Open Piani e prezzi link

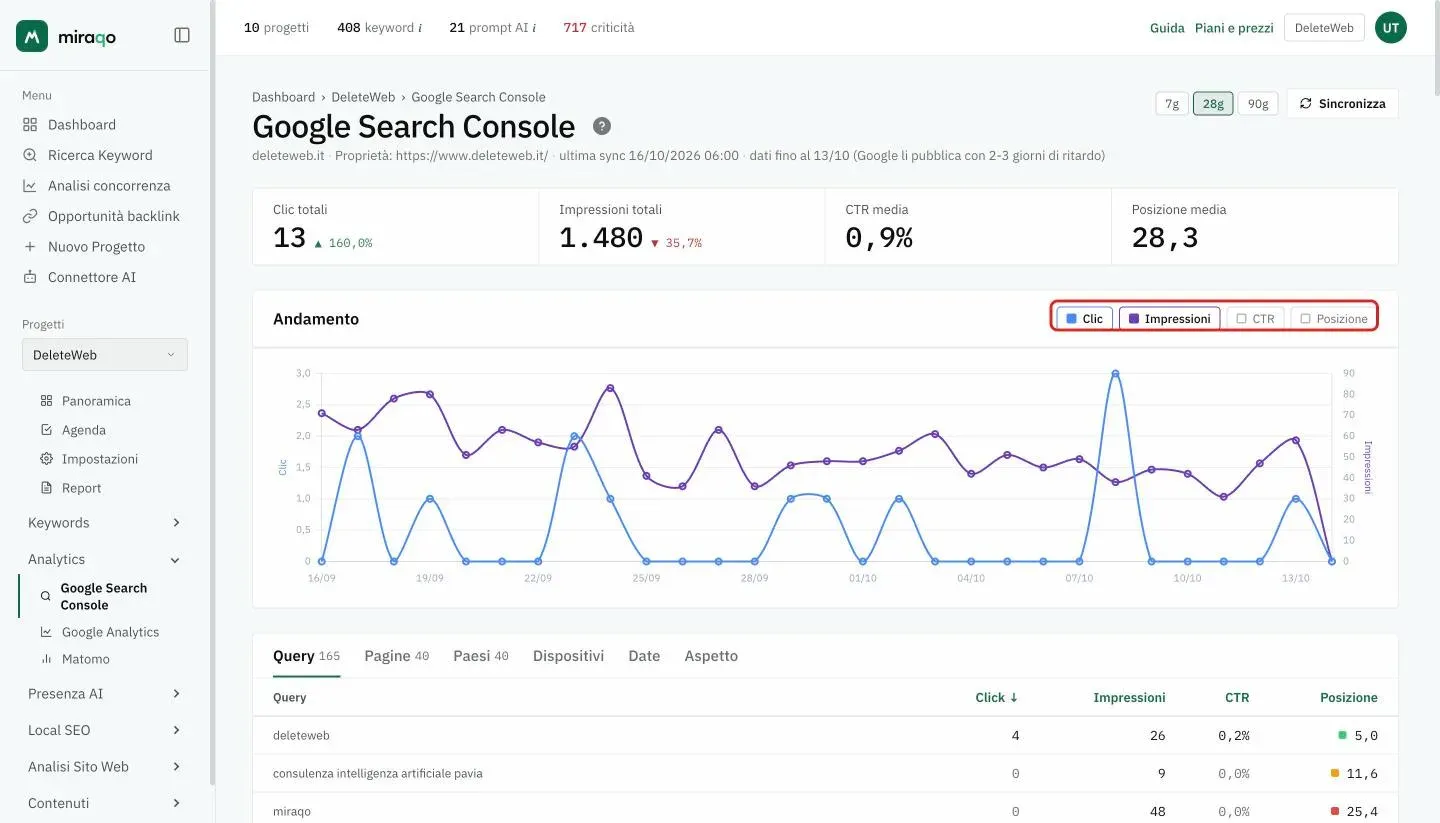coord(1234,28)
